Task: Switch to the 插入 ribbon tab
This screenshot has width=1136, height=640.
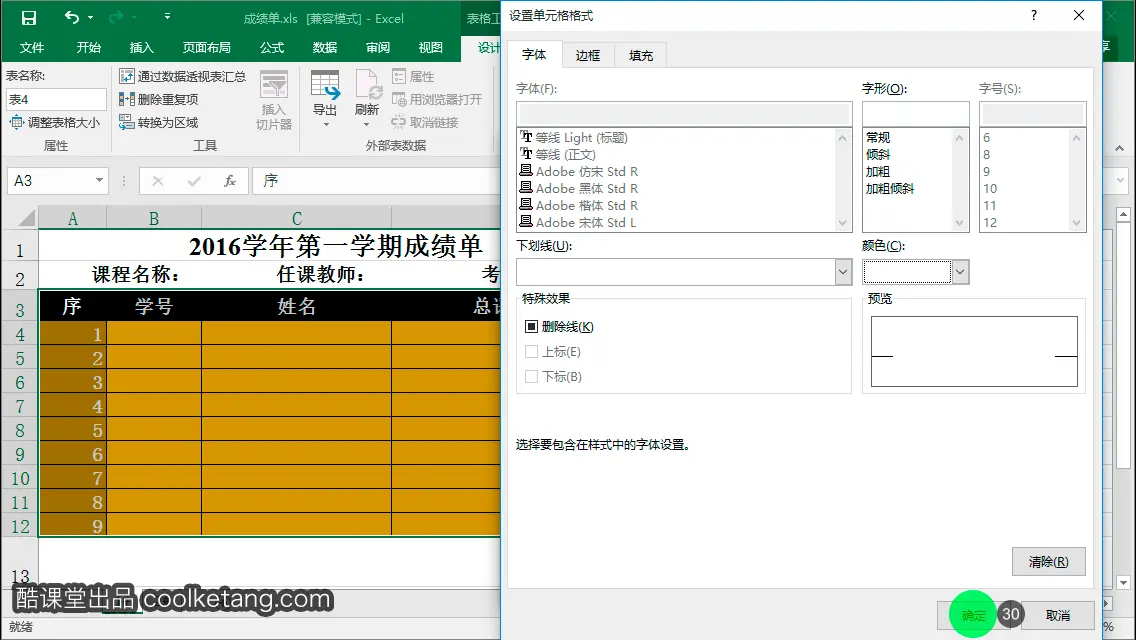Action: click(x=141, y=47)
